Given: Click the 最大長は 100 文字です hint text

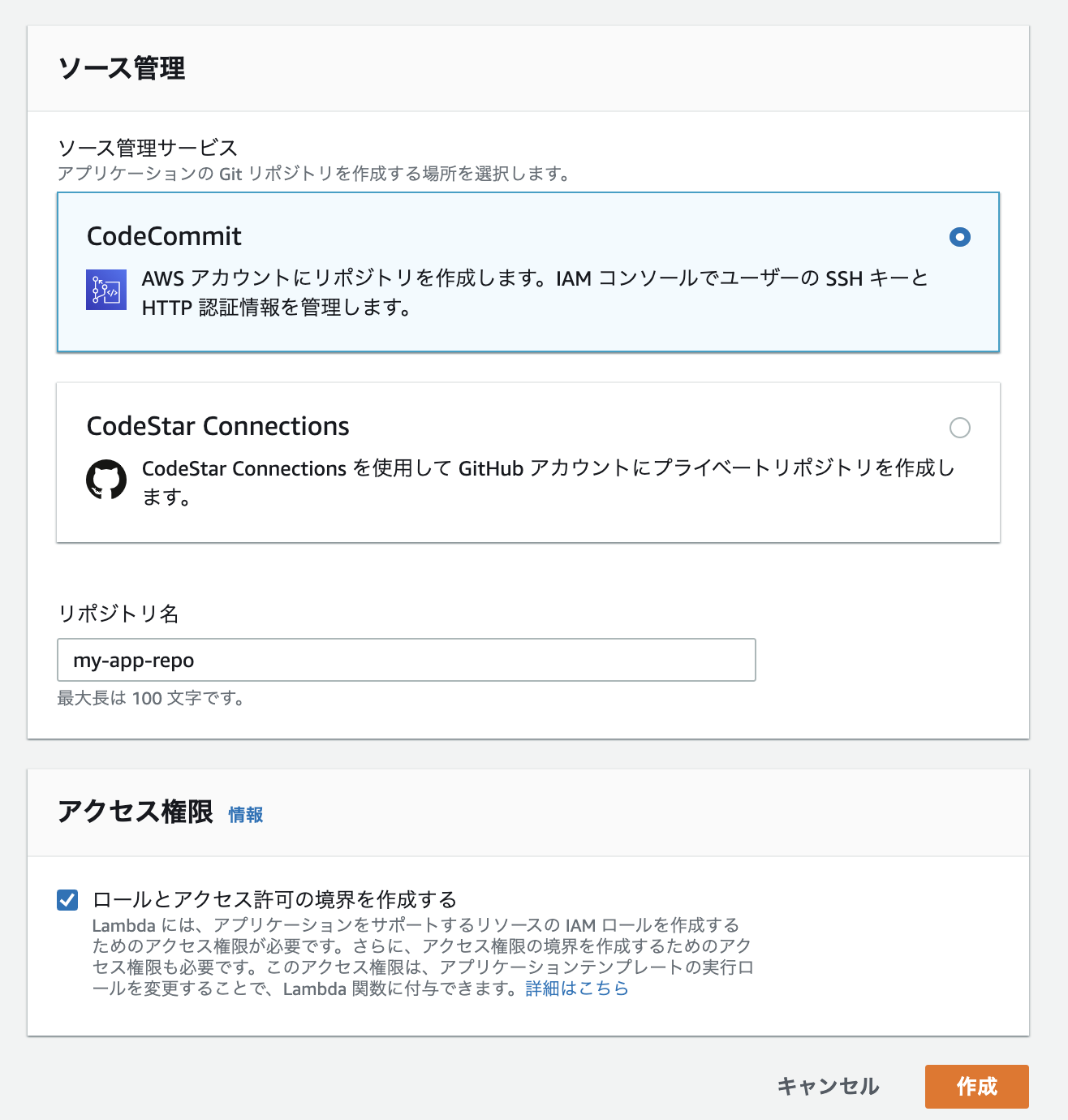Looking at the screenshot, I should (x=151, y=699).
